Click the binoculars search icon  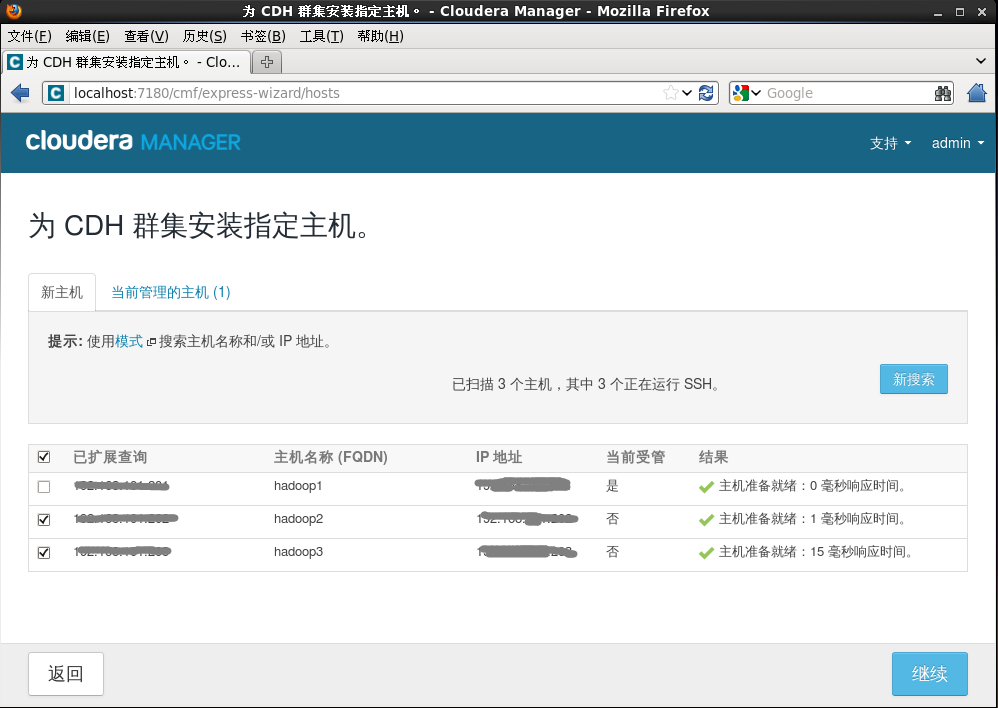[x=943, y=93]
